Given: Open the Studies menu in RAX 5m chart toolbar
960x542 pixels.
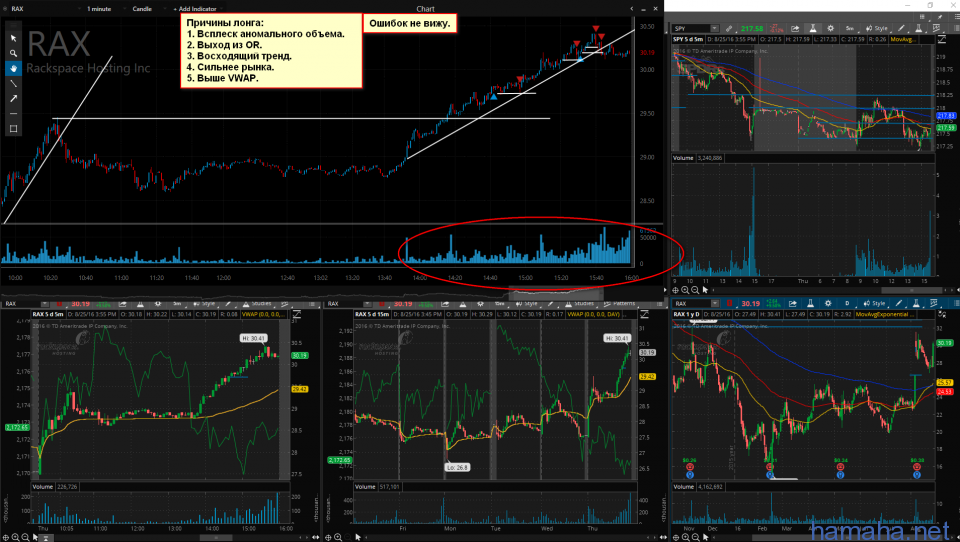Looking at the screenshot, I should (x=258, y=304).
